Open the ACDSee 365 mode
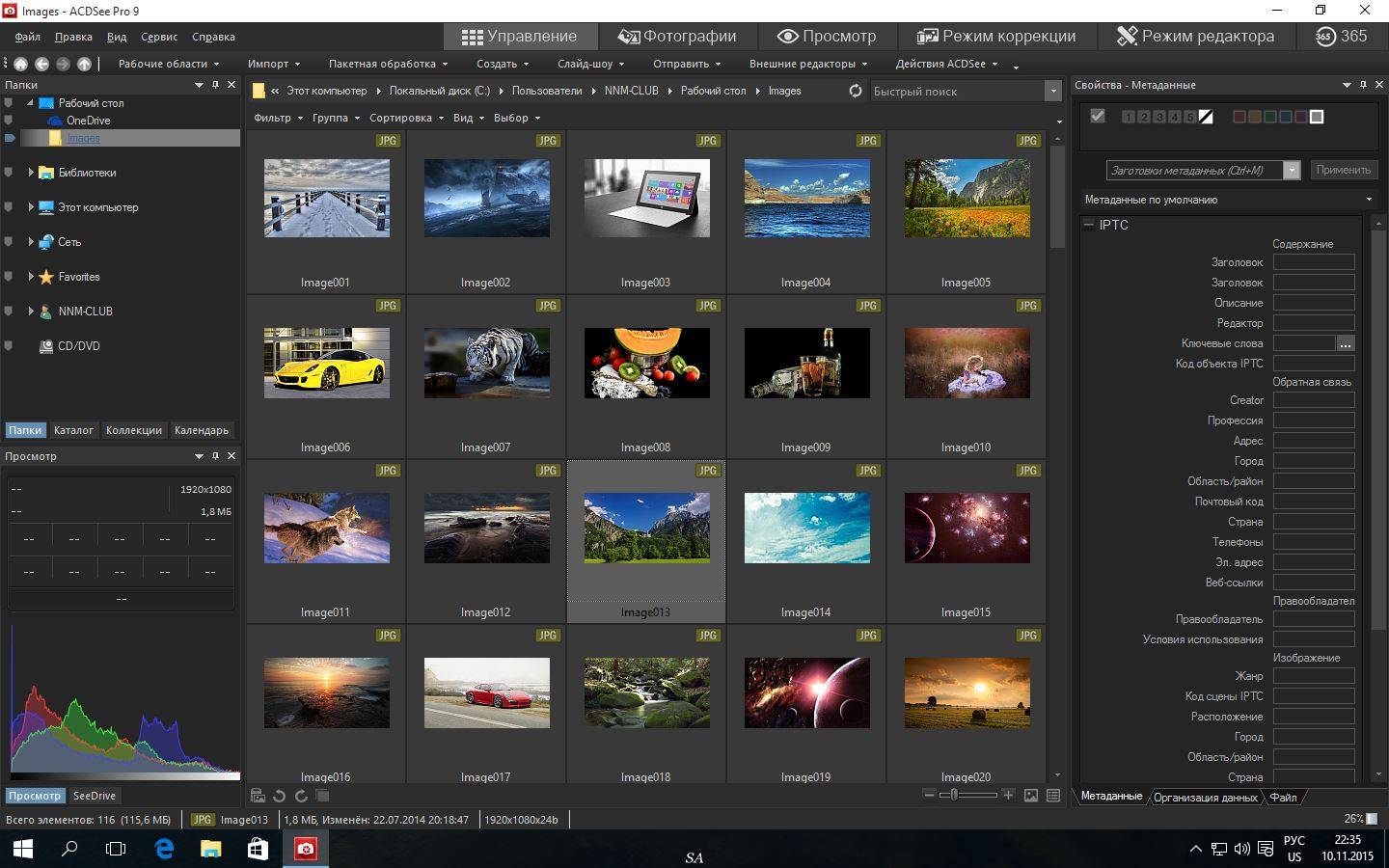 (1341, 37)
